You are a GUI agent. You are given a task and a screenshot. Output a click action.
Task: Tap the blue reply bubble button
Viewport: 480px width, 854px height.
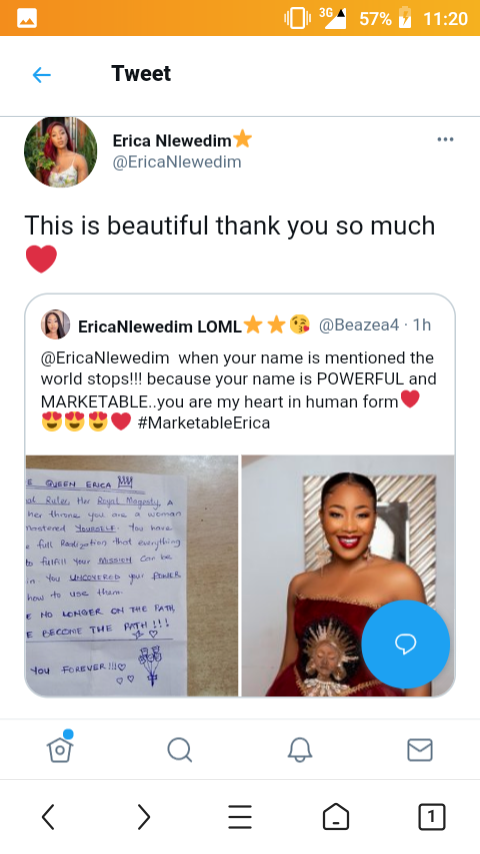point(405,644)
